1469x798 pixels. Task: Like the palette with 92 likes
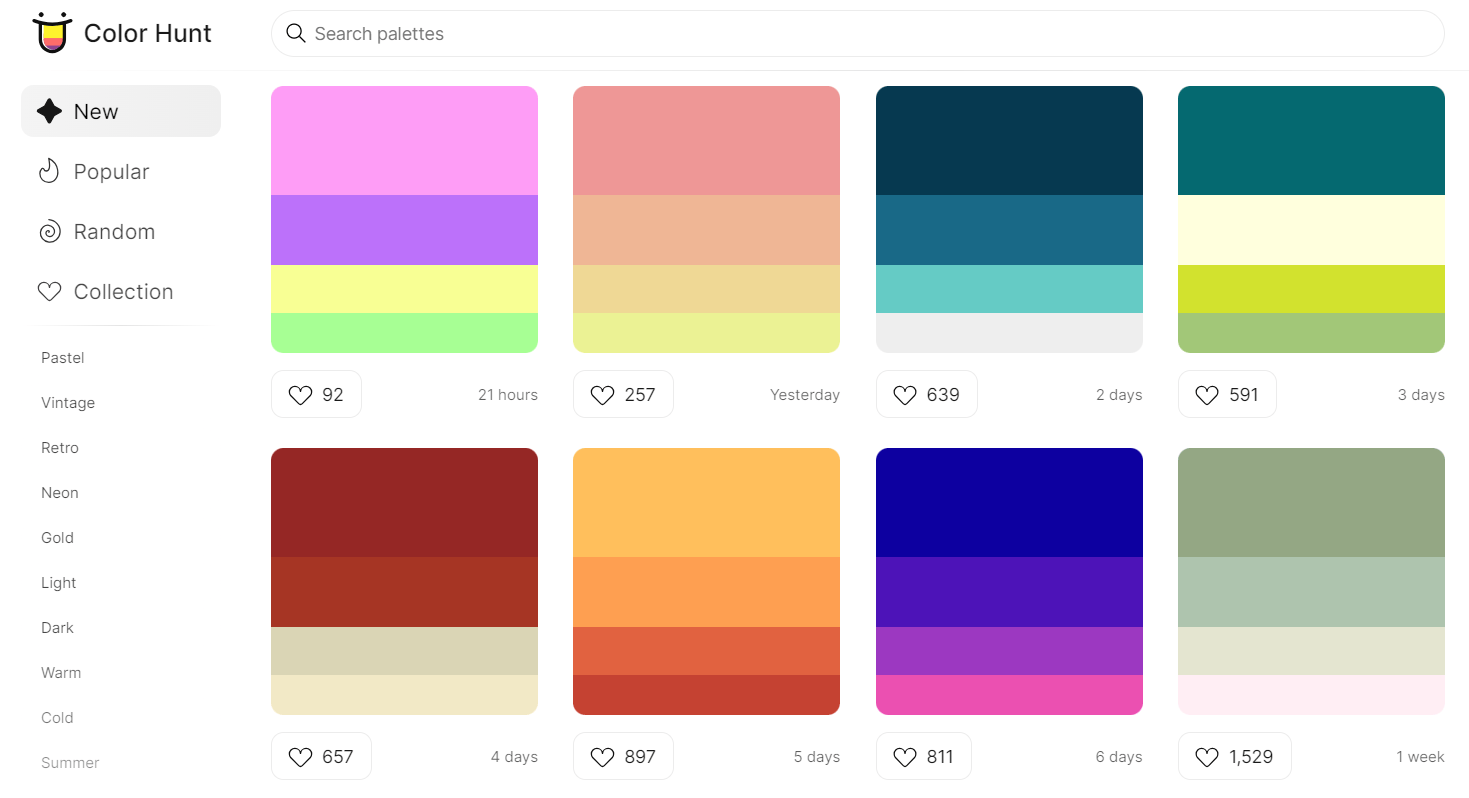pyautogui.click(x=301, y=394)
